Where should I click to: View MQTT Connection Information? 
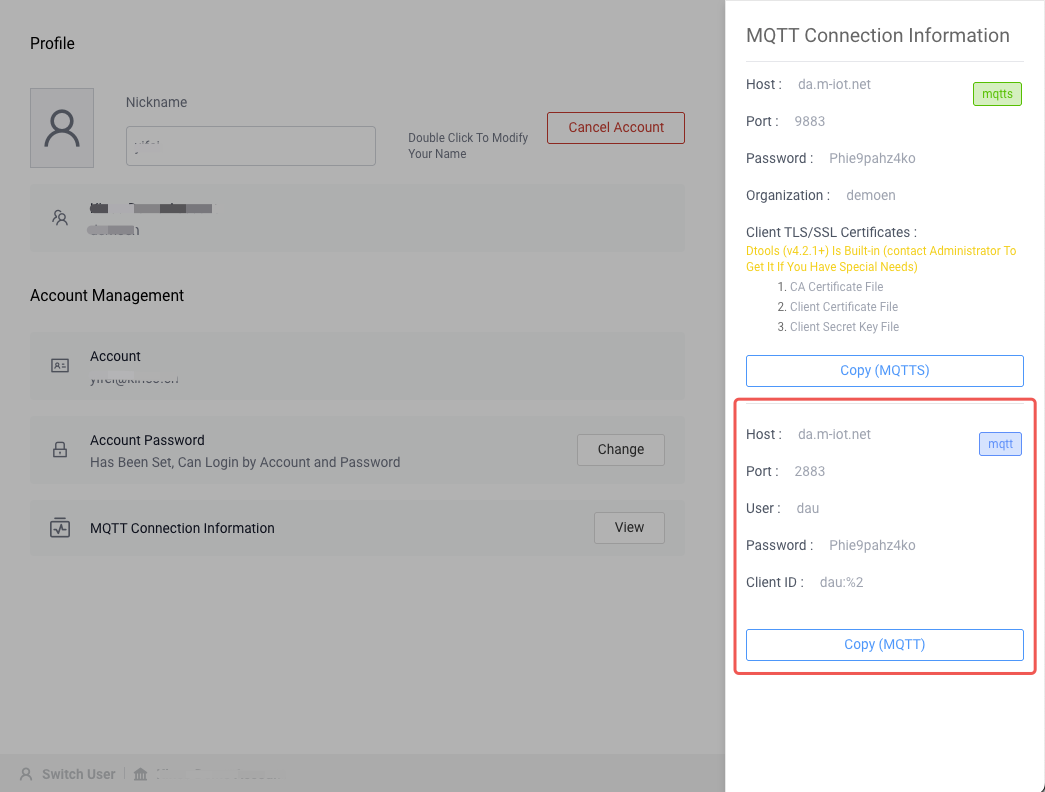click(x=629, y=528)
